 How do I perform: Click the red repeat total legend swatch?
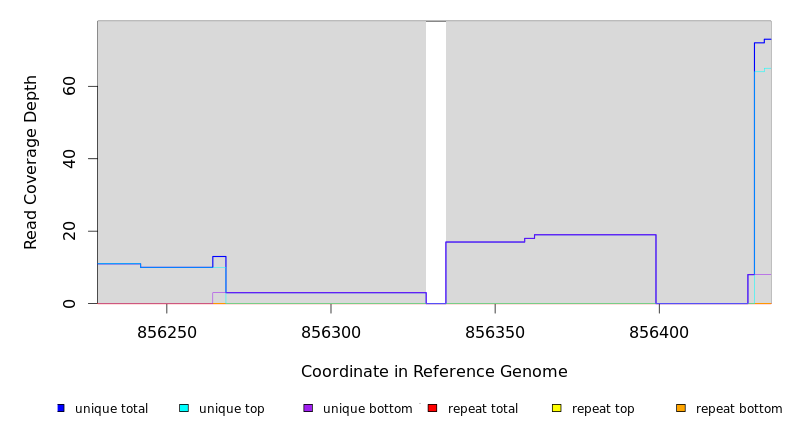(x=432, y=408)
